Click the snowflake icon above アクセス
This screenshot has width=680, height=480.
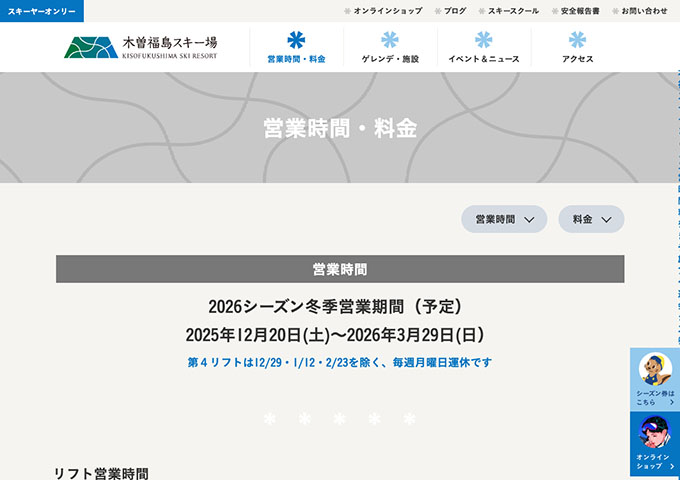(x=577, y=40)
